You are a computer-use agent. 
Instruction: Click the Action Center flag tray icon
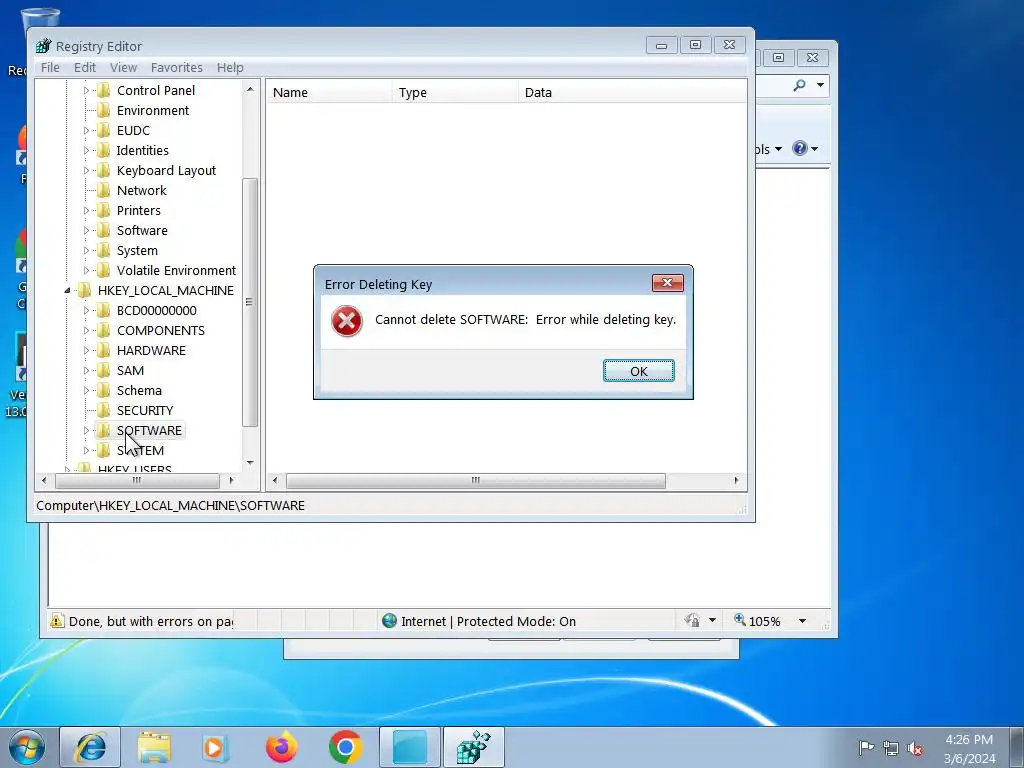tap(867, 747)
